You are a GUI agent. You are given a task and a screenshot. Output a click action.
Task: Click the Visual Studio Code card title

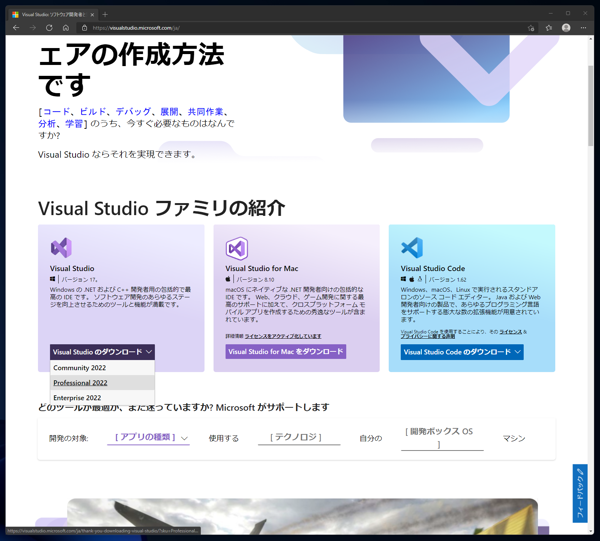(x=433, y=269)
